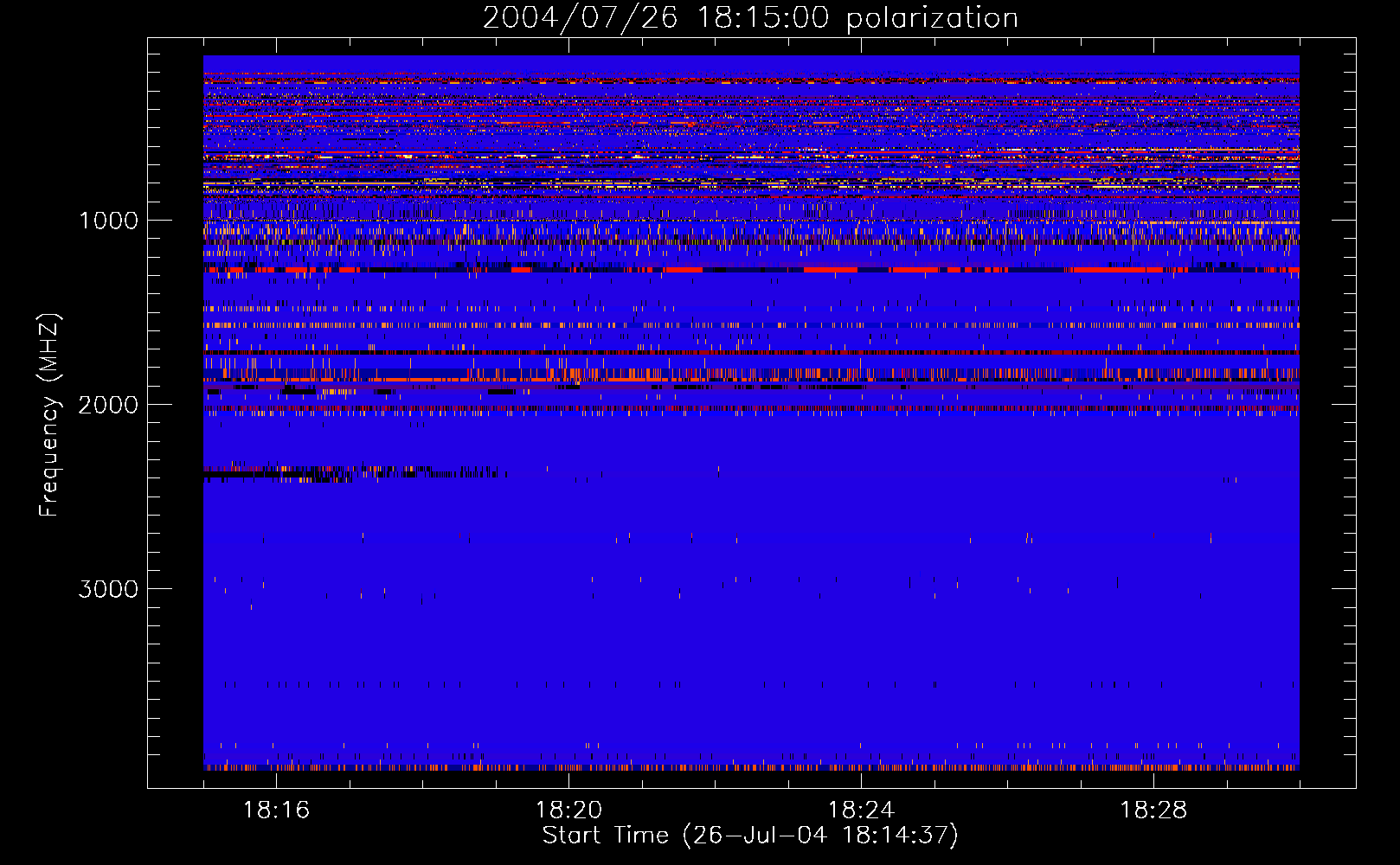Viewport: 1400px width, 865px height.
Task: Click the bright red band near 1300 MHz
Action: (751, 270)
